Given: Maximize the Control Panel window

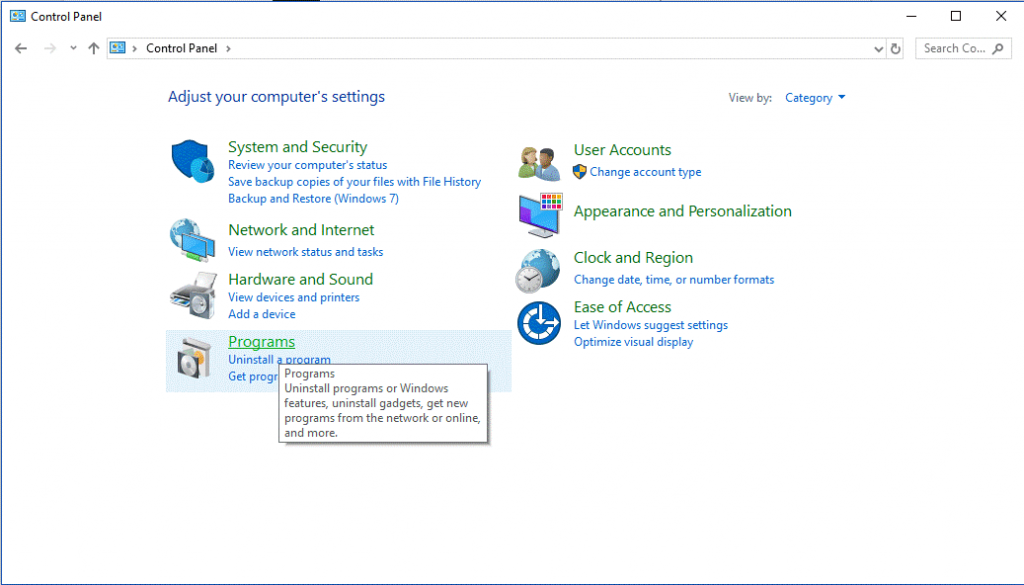Looking at the screenshot, I should pos(956,16).
